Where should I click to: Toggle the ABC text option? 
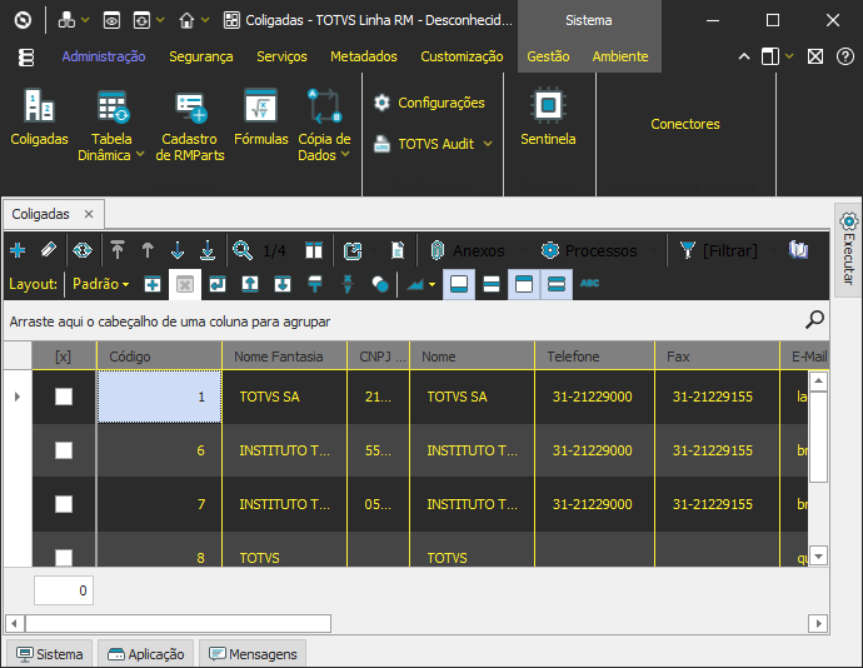point(589,283)
